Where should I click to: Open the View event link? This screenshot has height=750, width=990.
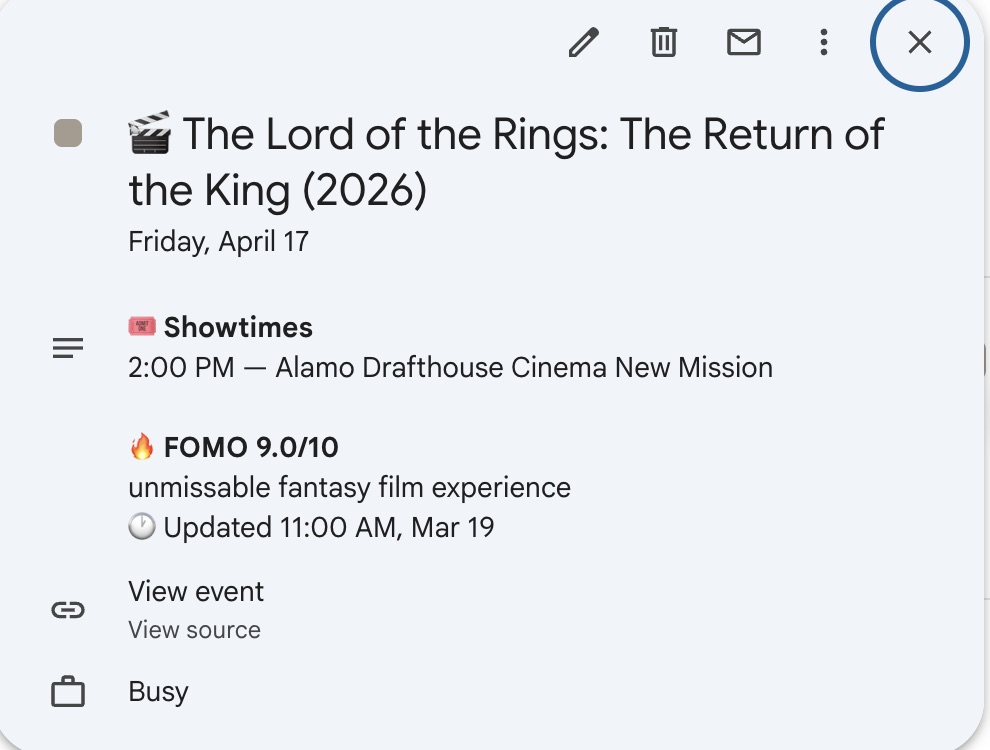point(196,591)
